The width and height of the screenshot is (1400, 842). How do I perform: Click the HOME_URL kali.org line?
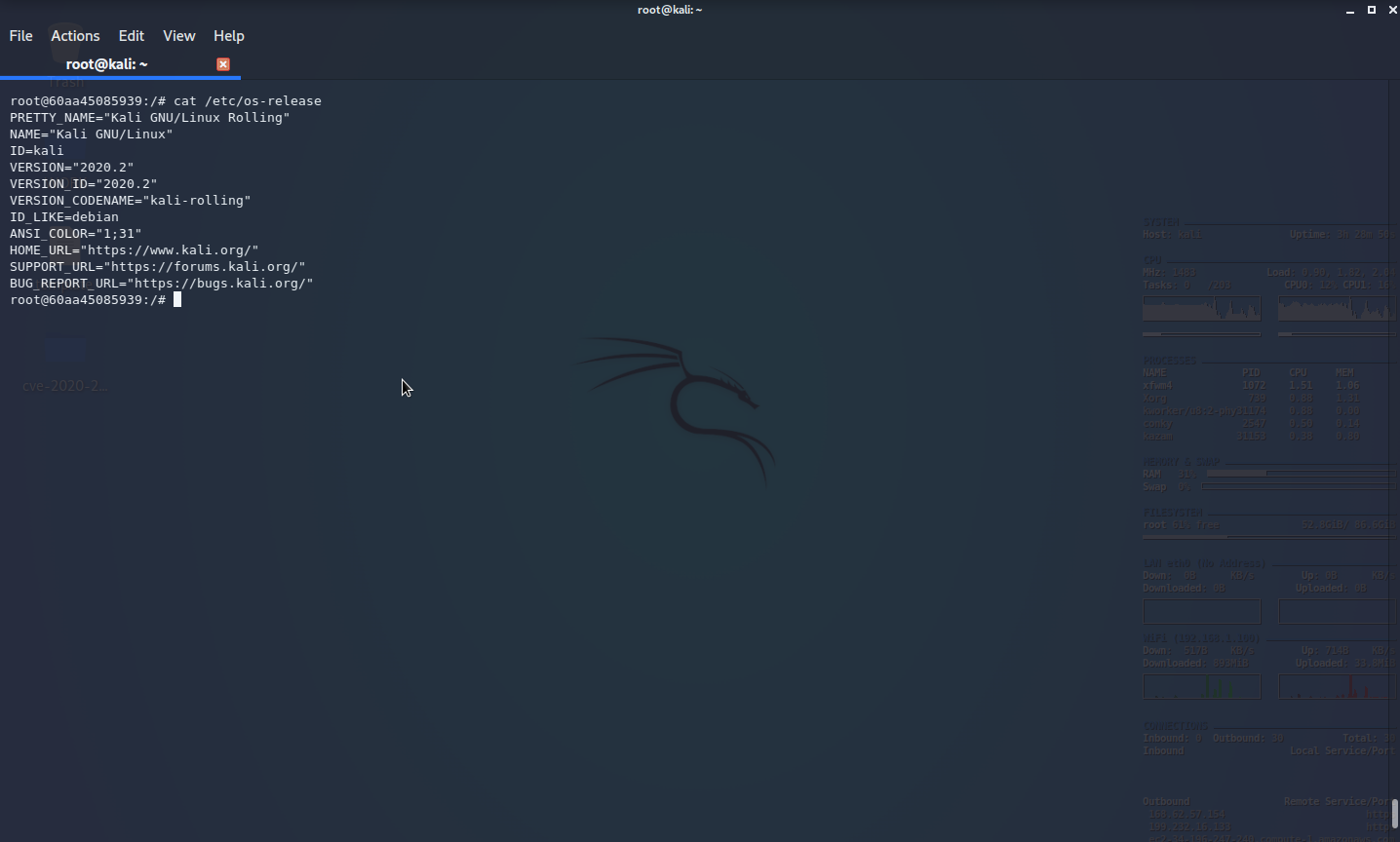135,250
